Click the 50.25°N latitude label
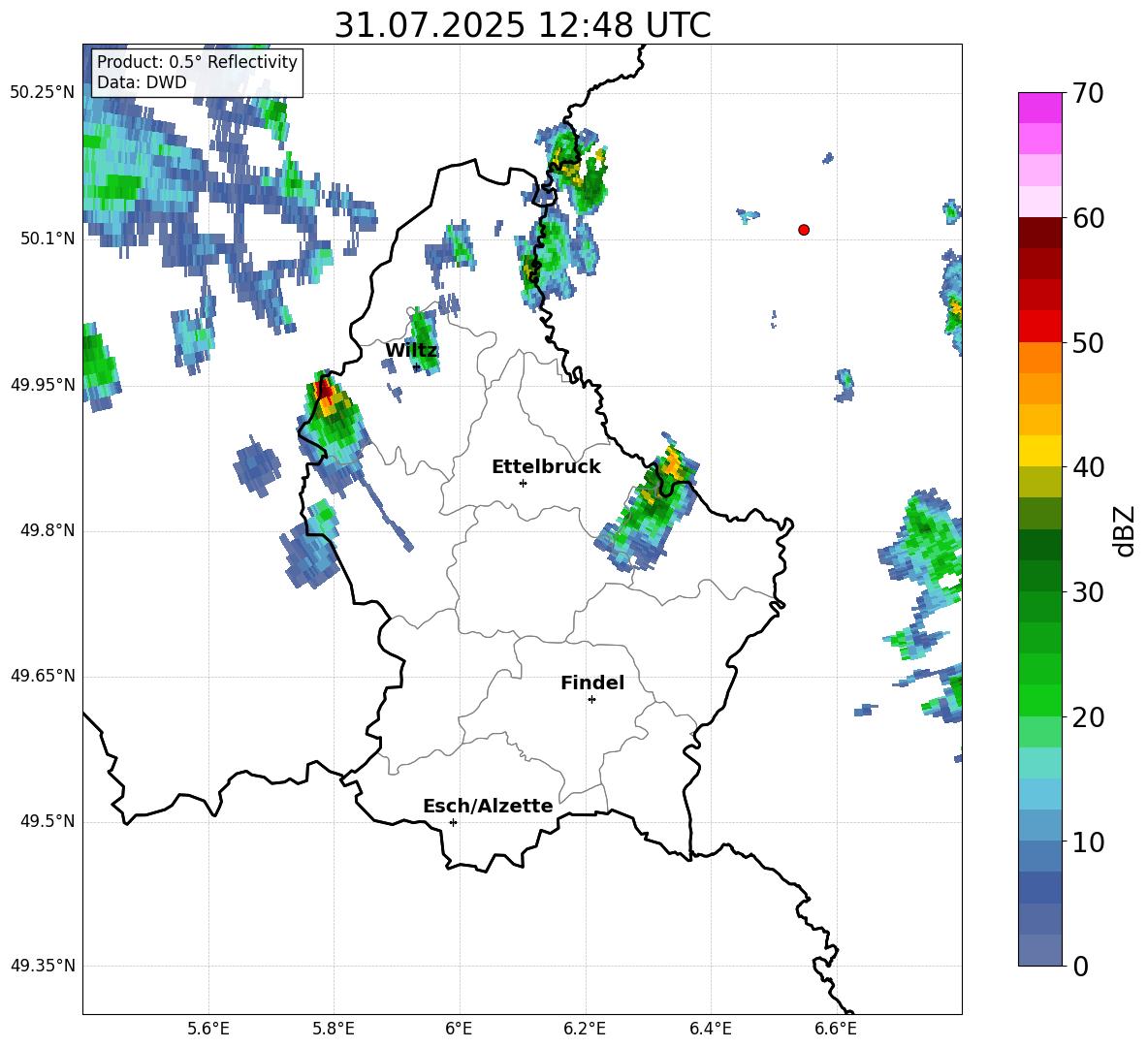Screen dimensions: 1148x1048 (43, 93)
